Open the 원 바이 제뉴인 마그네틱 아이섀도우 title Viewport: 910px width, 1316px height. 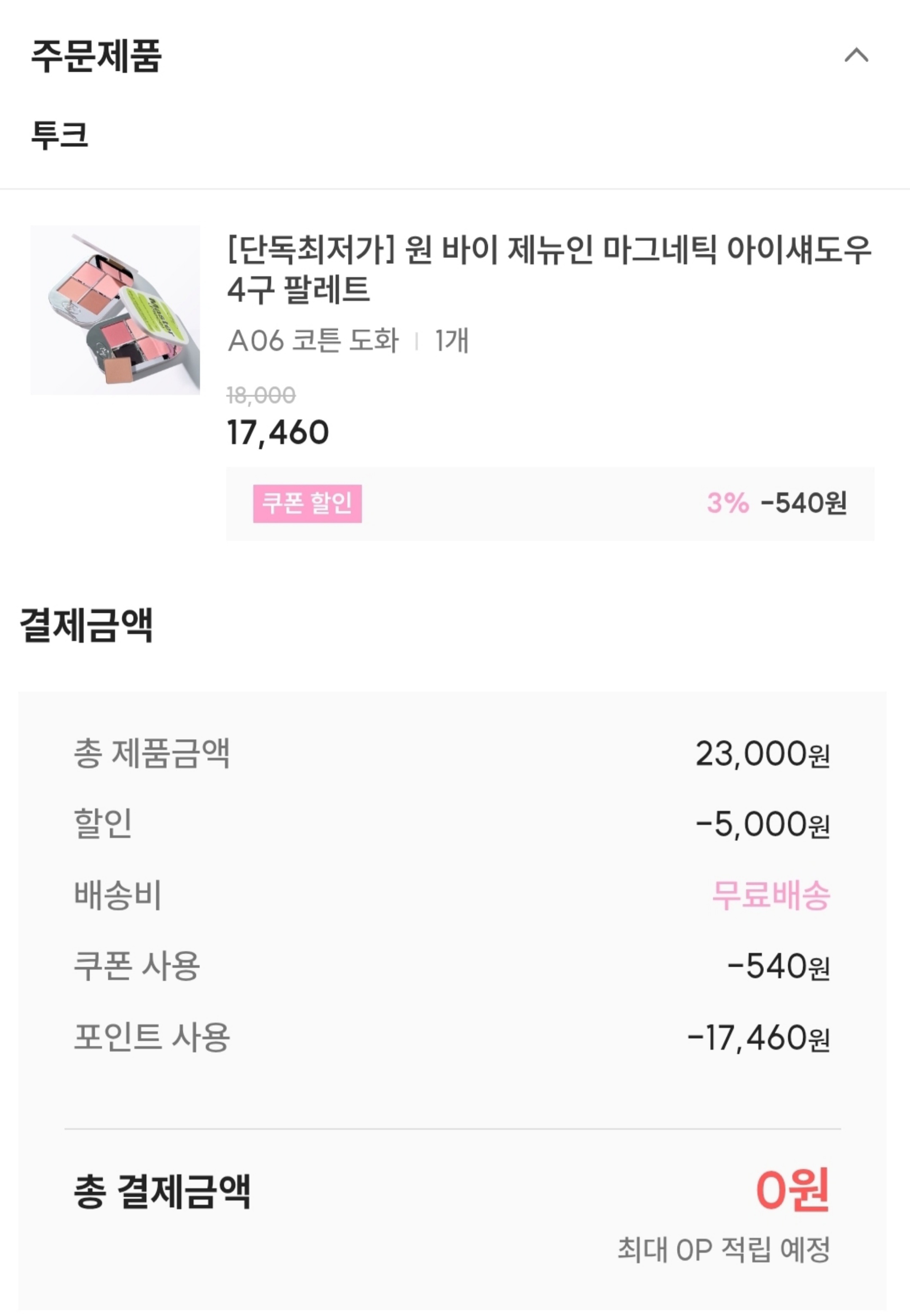coord(549,269)
